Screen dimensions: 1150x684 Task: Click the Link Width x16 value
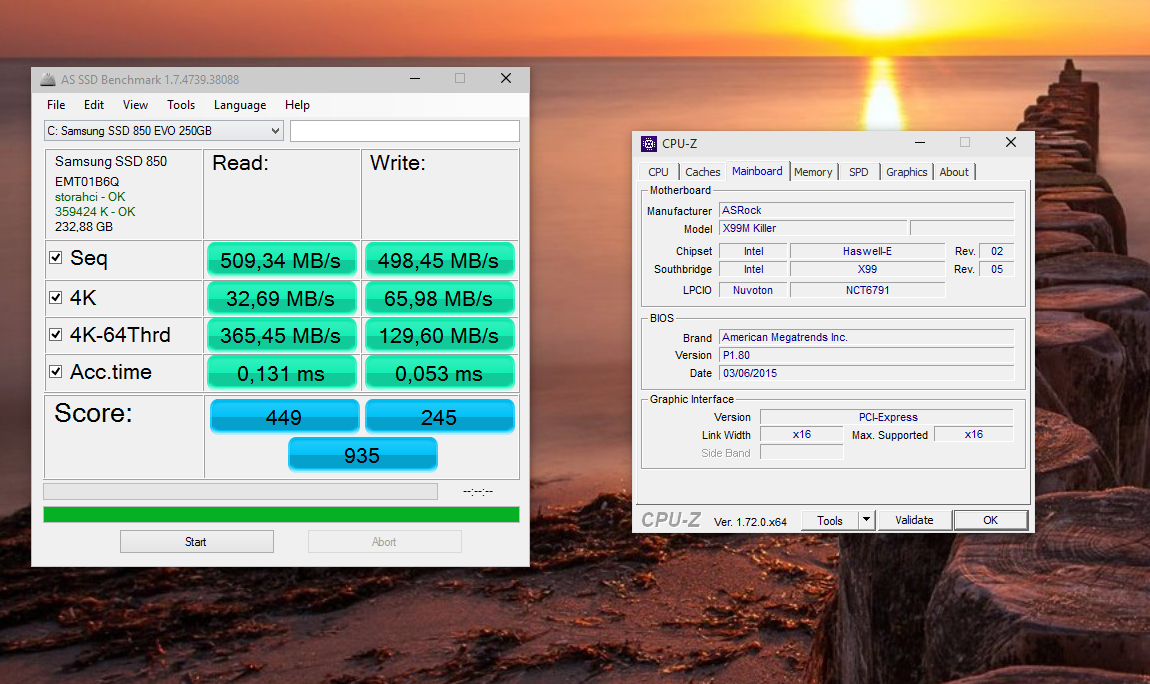tap(802, 435)
